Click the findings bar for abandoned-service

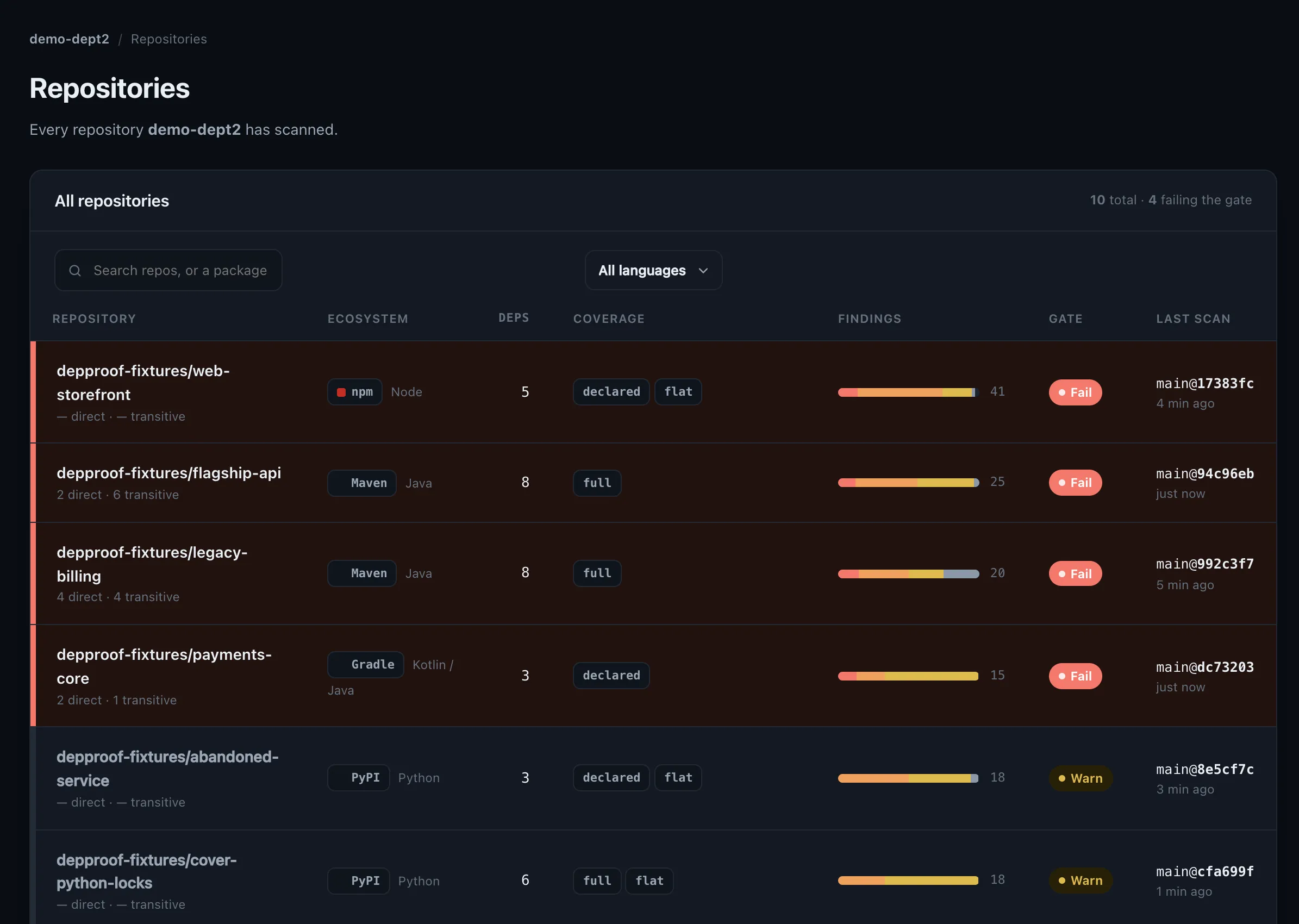[x=908, y=778]
